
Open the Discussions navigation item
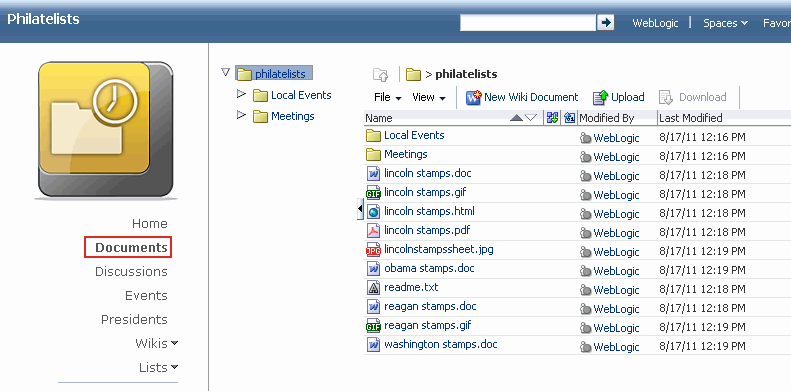pyautogui.click(x=131, y=271)
